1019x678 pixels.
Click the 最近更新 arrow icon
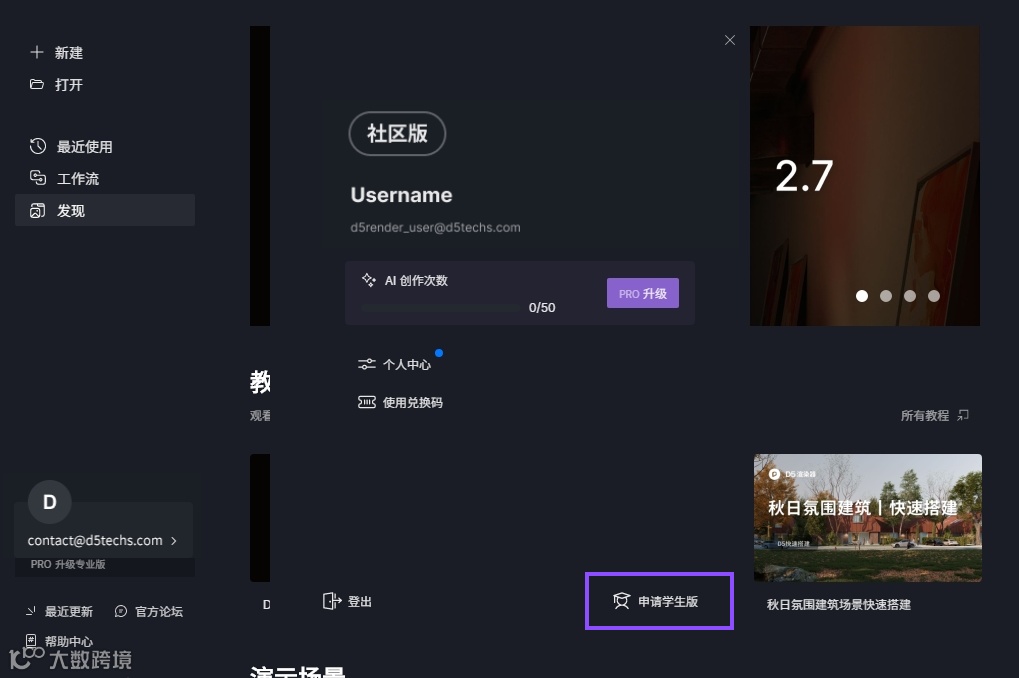31,611
